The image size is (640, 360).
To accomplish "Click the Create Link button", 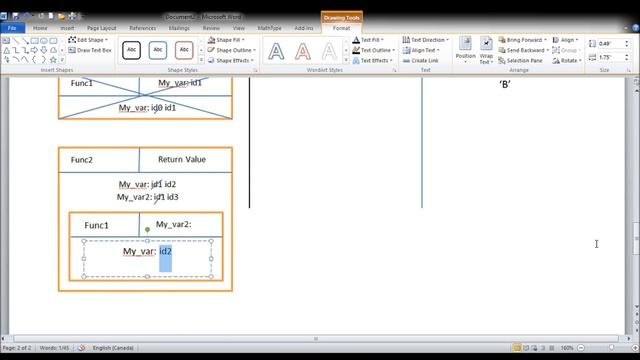I will (x=420, y=60).
